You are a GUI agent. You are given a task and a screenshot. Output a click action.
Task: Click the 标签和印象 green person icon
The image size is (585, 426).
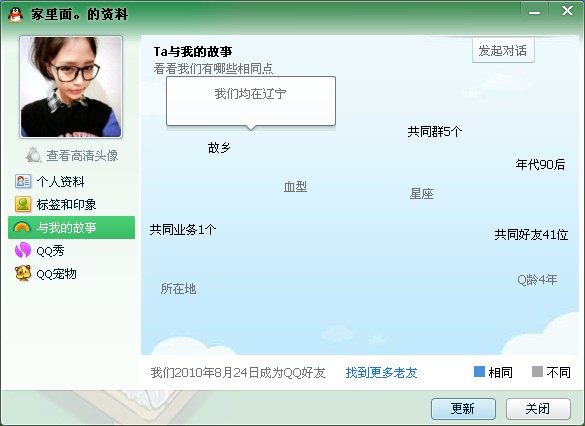[23, 204]
